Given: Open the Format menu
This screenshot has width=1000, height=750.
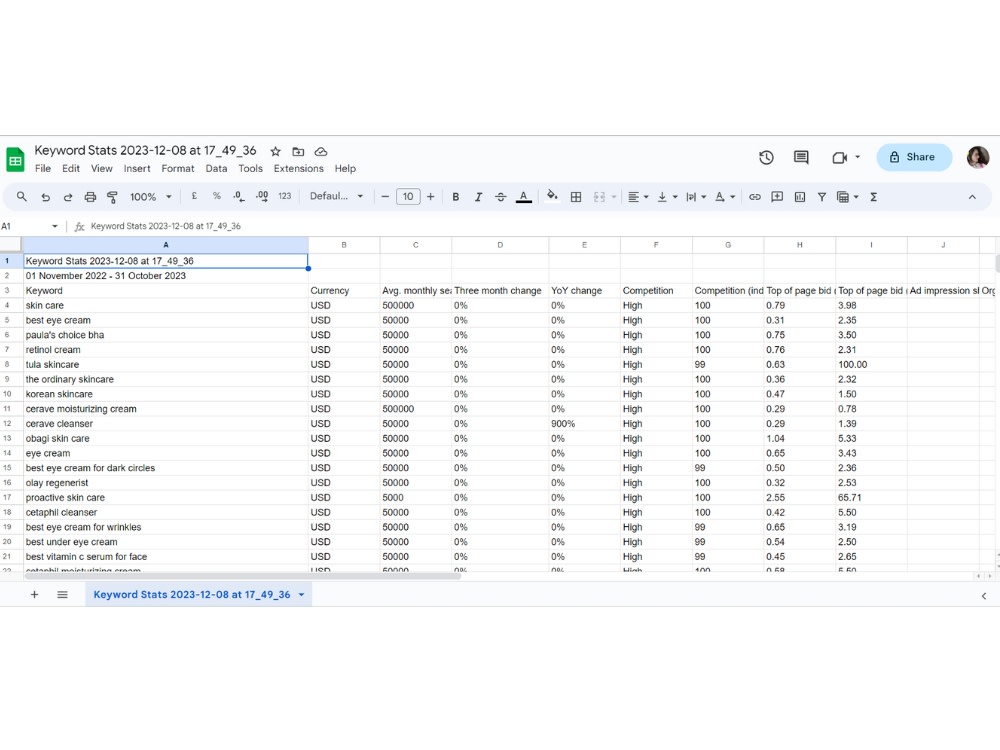Looking at the screenshot, I should tap(178, 168).
